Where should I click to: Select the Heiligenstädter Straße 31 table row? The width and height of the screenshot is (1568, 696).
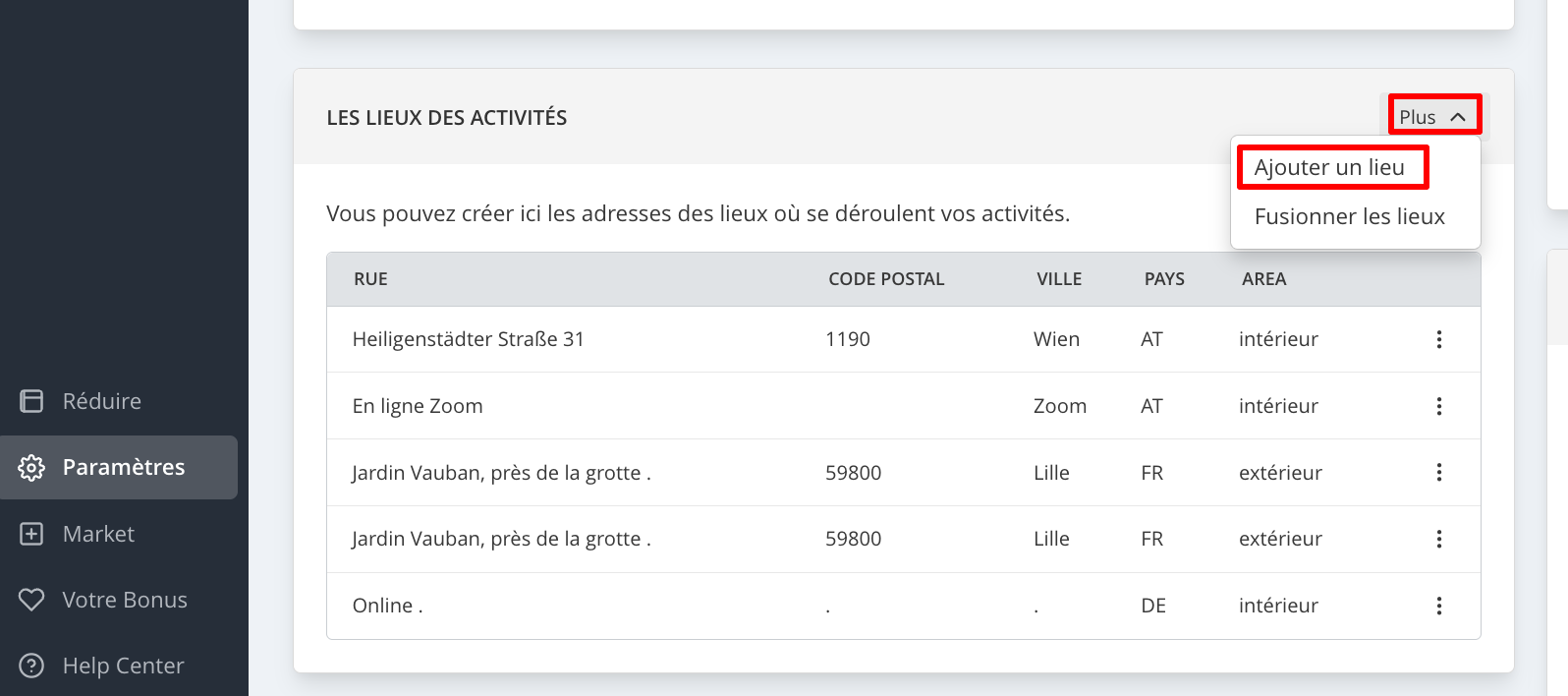pyautogui.click(x=904, y=339)
